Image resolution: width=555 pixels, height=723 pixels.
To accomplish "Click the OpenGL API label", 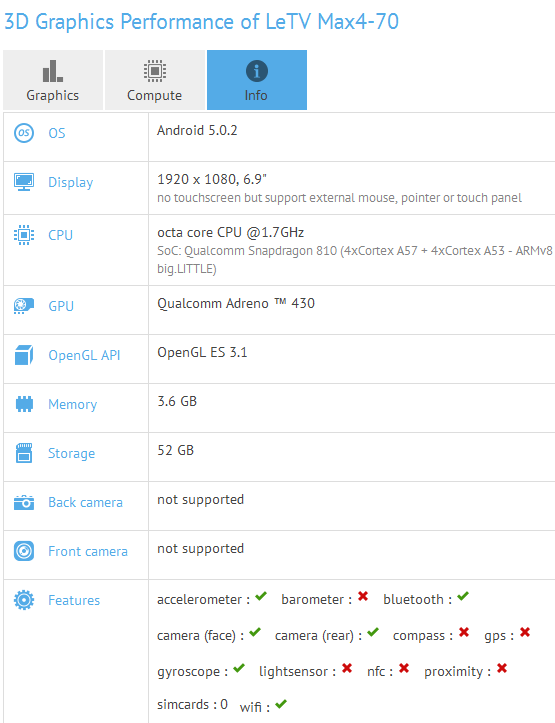I will 84,355.
